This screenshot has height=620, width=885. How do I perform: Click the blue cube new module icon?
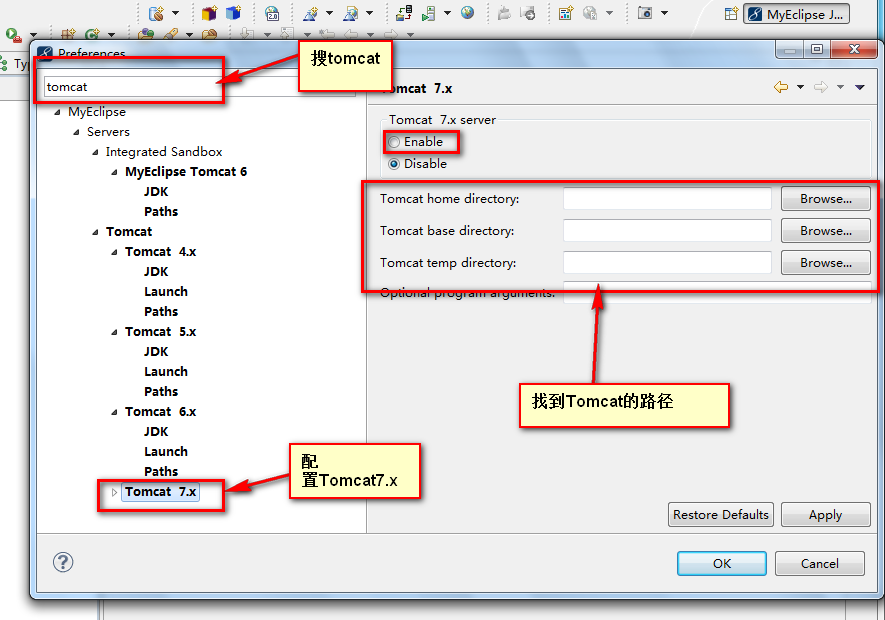click(233, 13)
